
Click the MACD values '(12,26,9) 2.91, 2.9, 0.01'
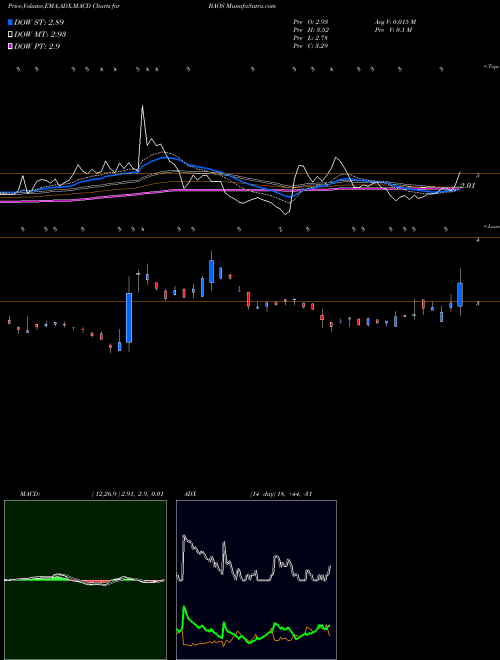128,494
